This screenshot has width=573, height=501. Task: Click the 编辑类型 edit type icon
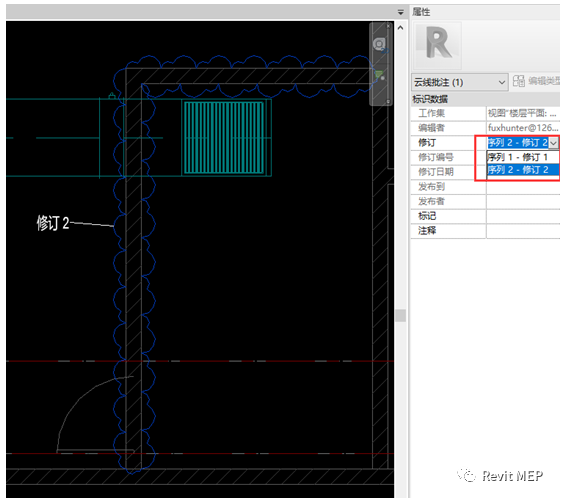[x=519, y=81]
